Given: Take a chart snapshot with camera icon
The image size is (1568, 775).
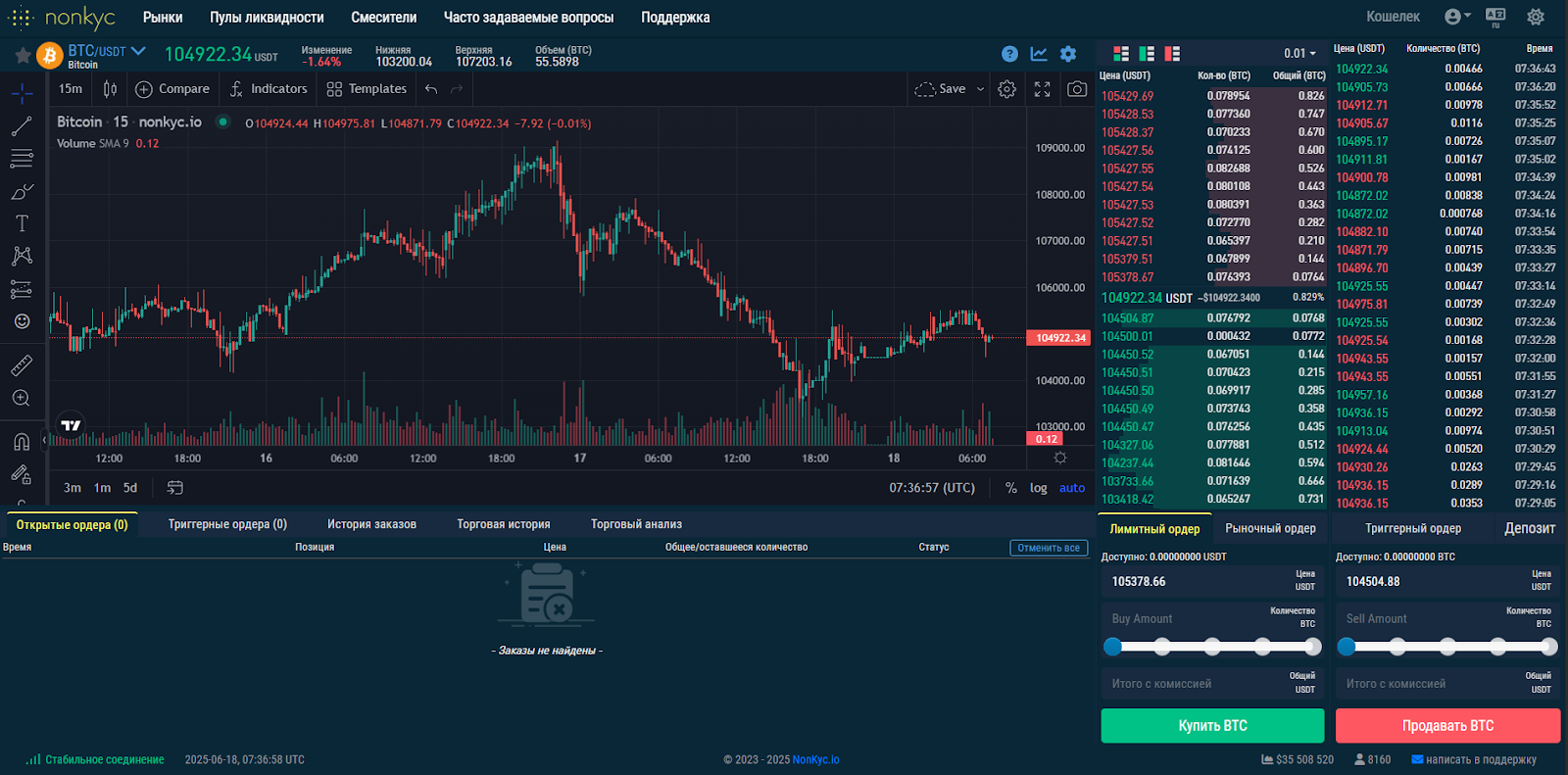Looking at the screenshot, I should (1077, 89).
